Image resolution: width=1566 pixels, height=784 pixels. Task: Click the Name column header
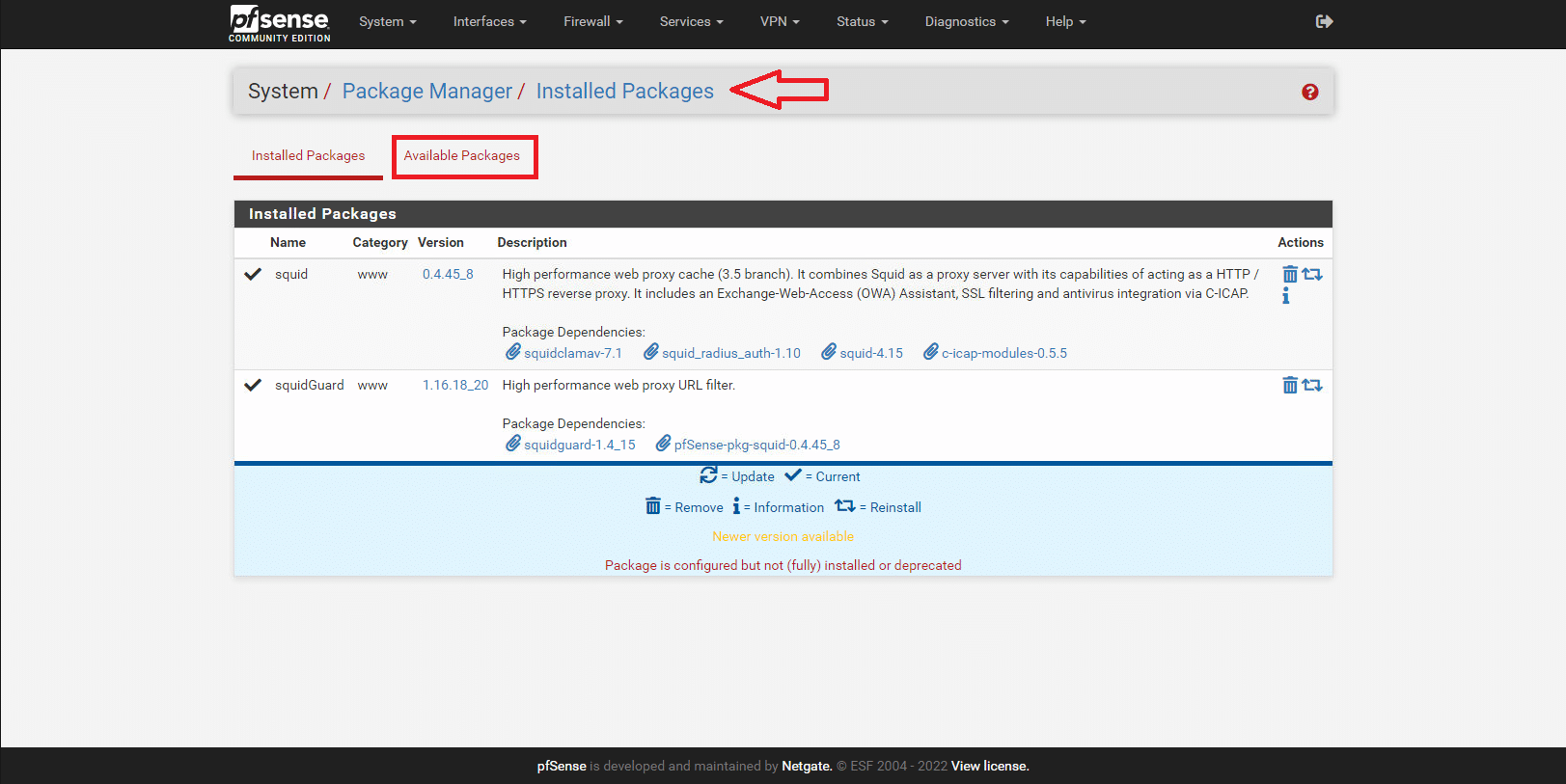288,242
